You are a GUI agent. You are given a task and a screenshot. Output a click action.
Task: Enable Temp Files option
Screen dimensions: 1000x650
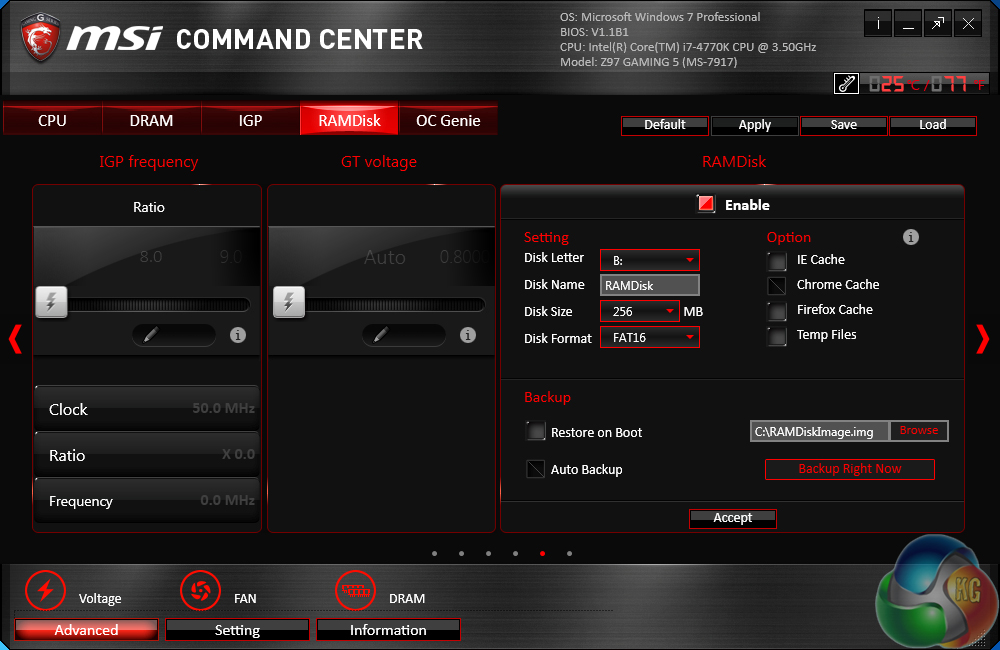777,336
